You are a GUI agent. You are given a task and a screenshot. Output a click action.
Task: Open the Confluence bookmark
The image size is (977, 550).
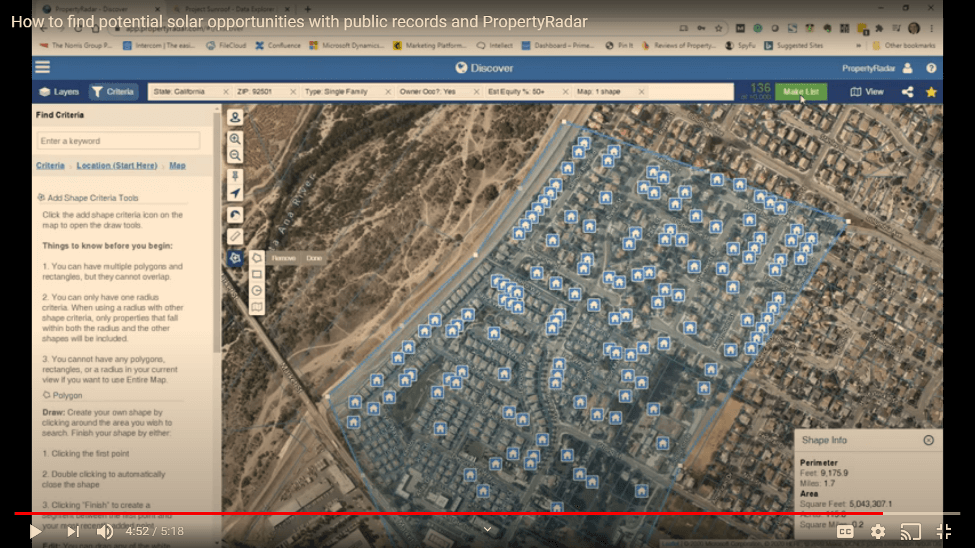tap(278, 45)
